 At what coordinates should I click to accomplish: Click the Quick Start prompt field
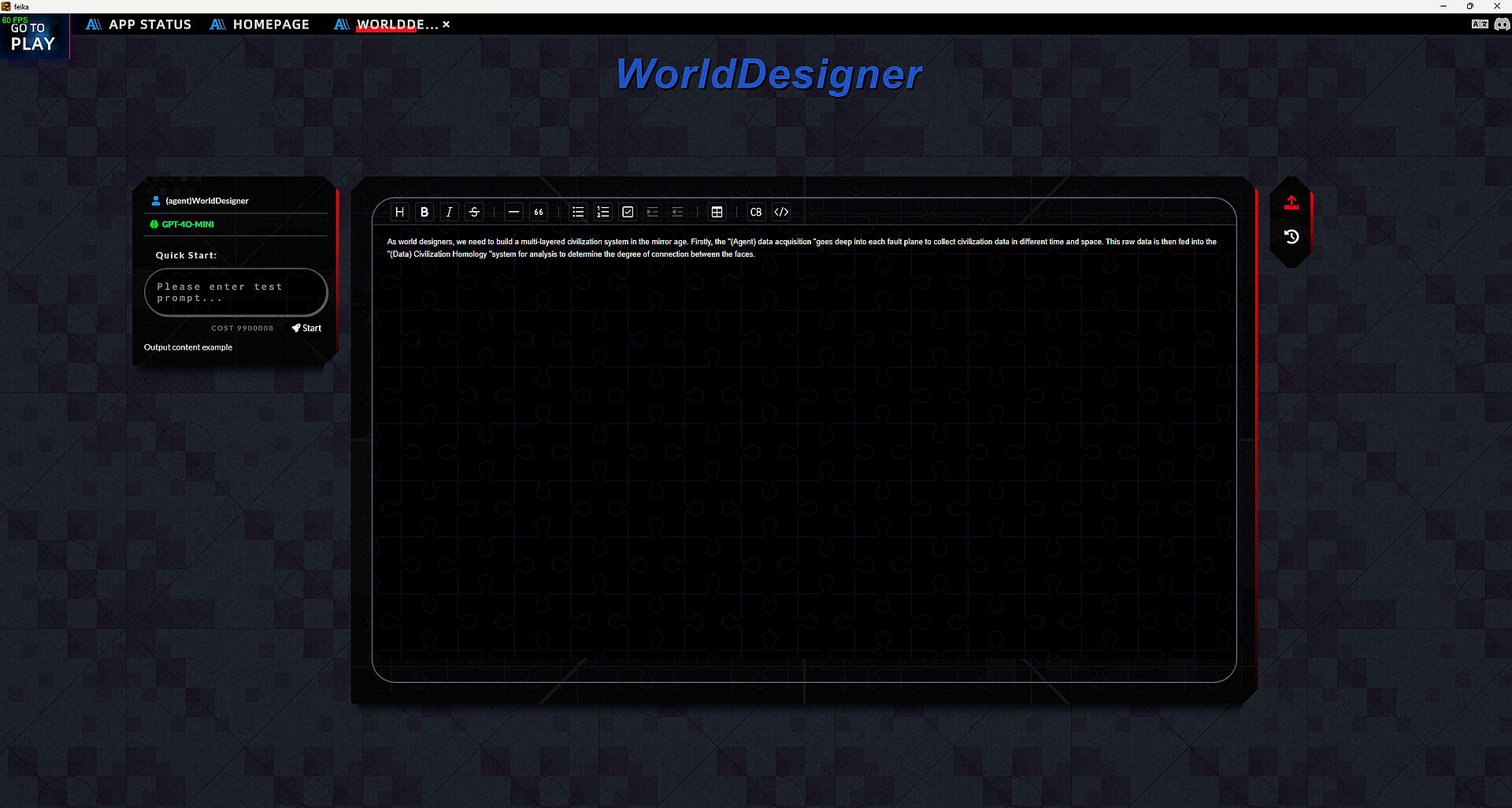pyautogui.click(x=235, y=292)
